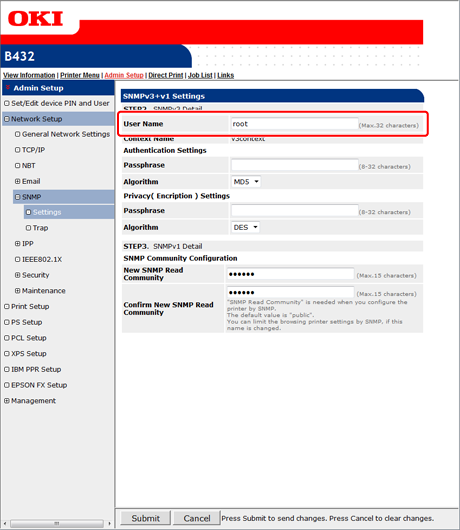Click the Admin Setup header arrow icon
The height and width of the screenshot is (530, 460).
[x=8, y=88]
